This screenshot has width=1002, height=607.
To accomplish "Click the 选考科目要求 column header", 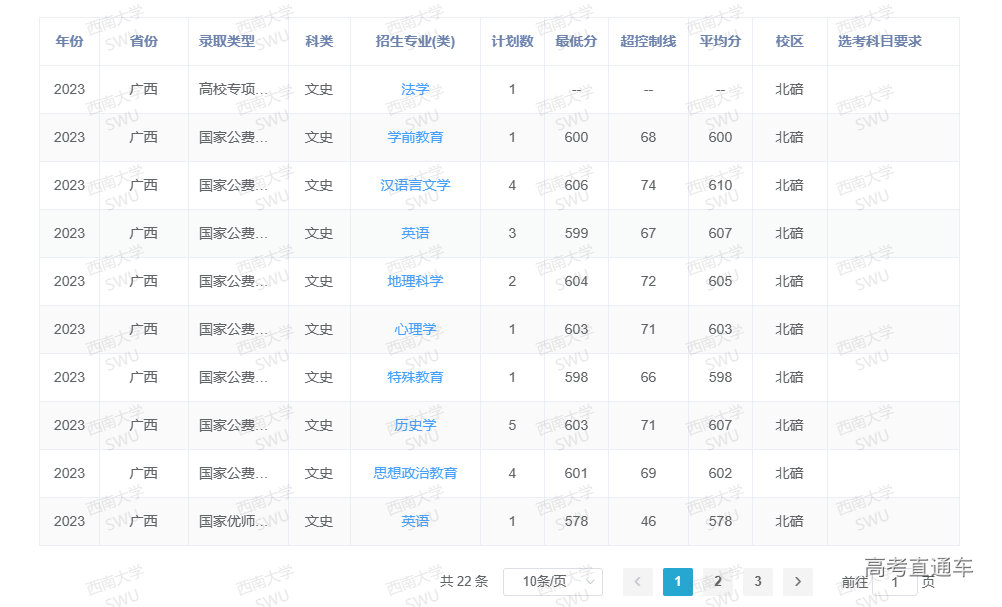I will (880, 41).
